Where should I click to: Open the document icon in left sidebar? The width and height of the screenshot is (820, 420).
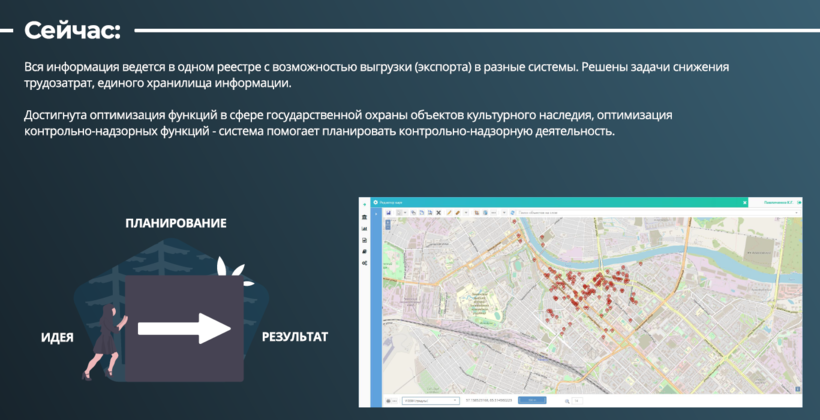364,240
